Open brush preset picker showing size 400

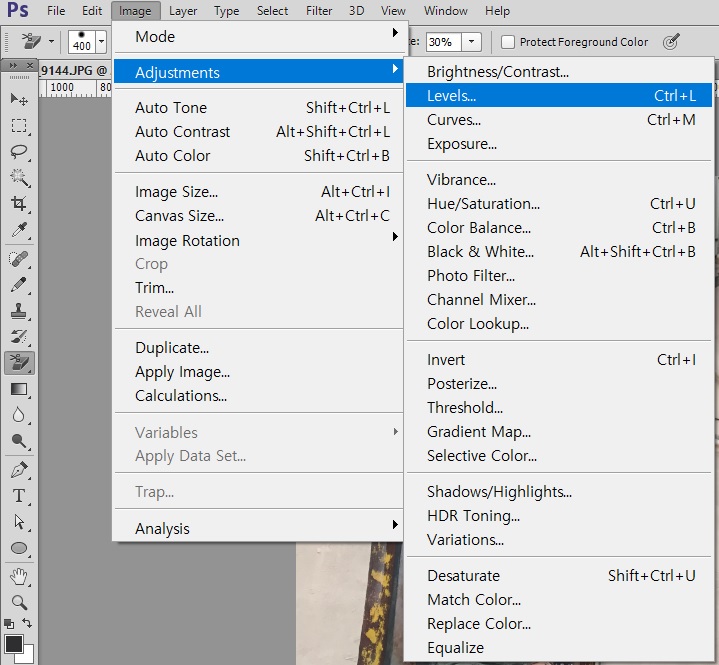point(101,42)
